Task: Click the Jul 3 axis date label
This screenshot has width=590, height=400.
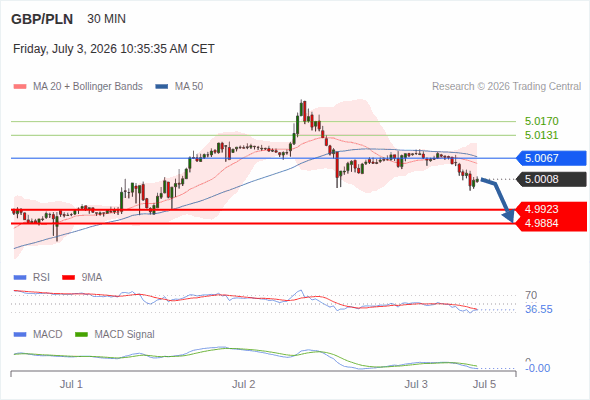Action: pos(416,384)
